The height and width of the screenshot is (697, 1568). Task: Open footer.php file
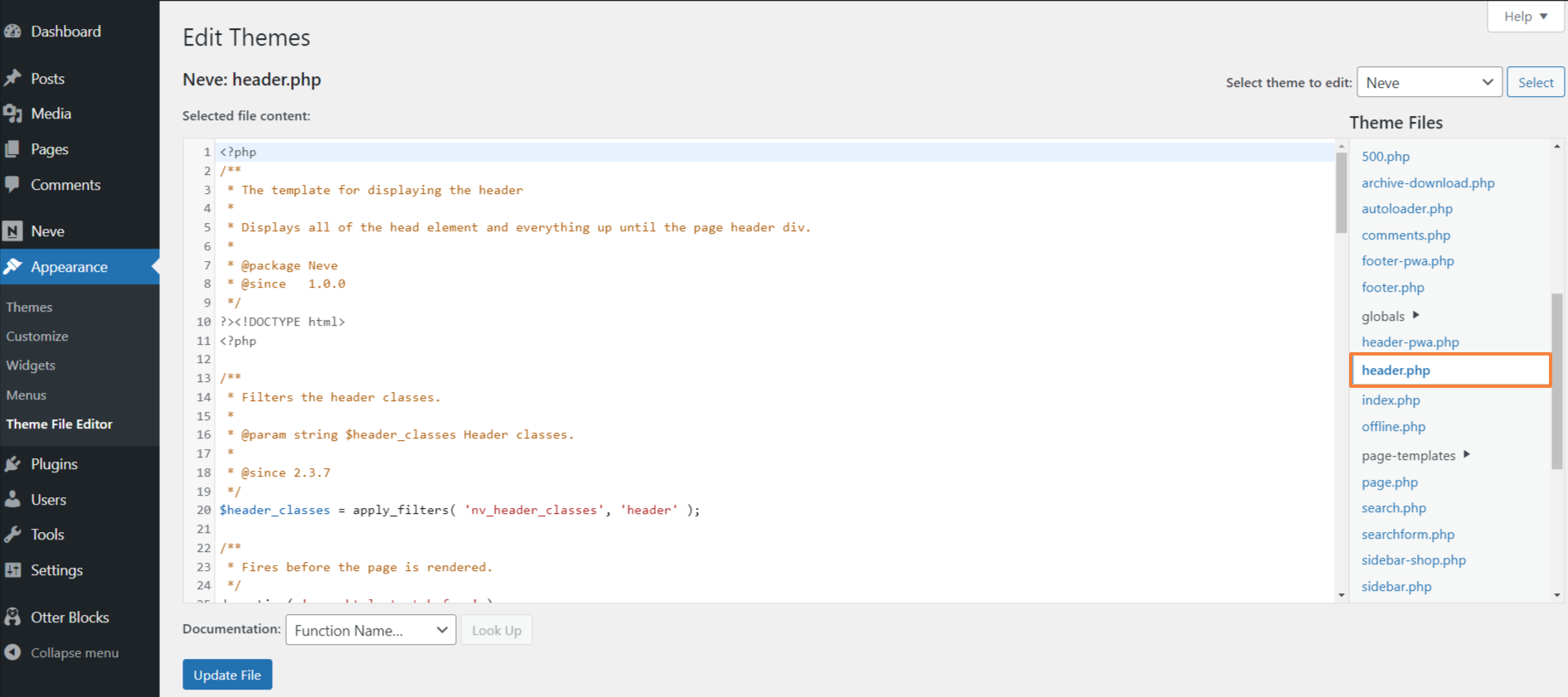(x=1392, y=288)
